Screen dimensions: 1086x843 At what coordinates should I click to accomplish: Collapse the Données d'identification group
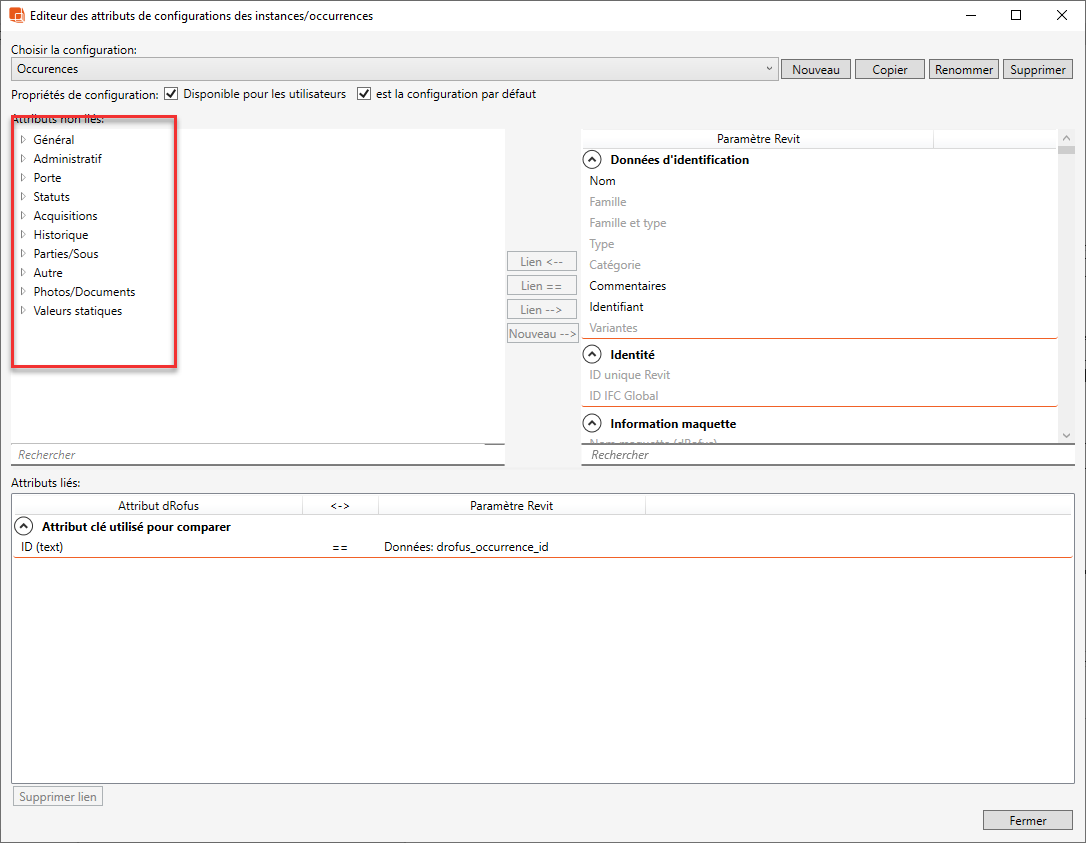pos(592,160)
